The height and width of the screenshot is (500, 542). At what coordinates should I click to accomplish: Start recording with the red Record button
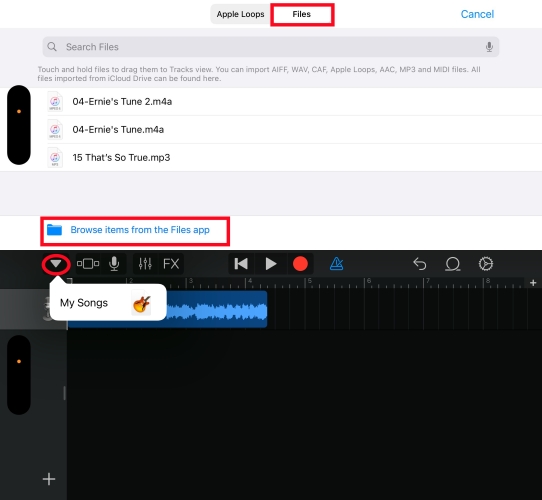point(300,264)
